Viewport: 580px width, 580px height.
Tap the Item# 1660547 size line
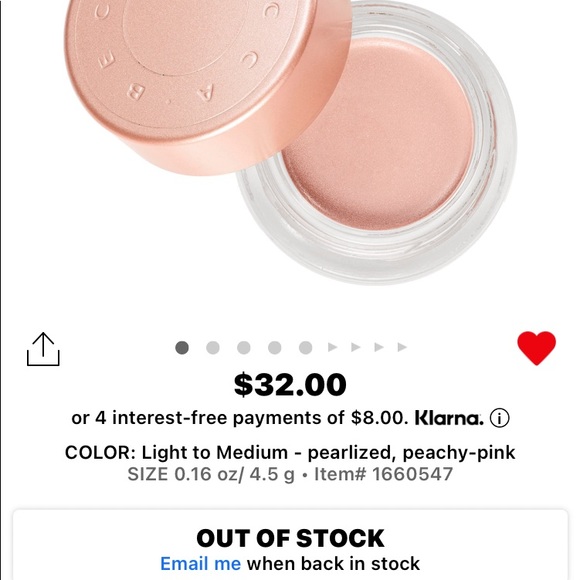click(290, 474)
